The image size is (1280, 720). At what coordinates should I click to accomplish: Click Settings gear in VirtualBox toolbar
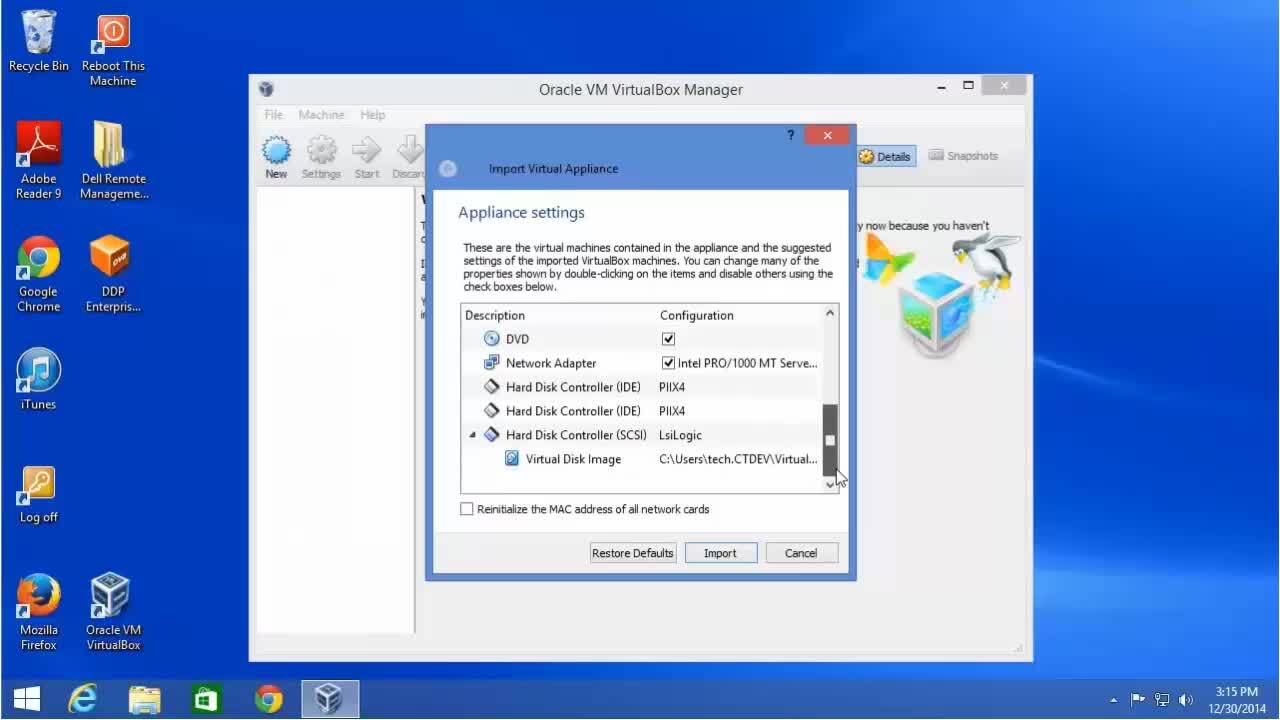click(321, 158)
